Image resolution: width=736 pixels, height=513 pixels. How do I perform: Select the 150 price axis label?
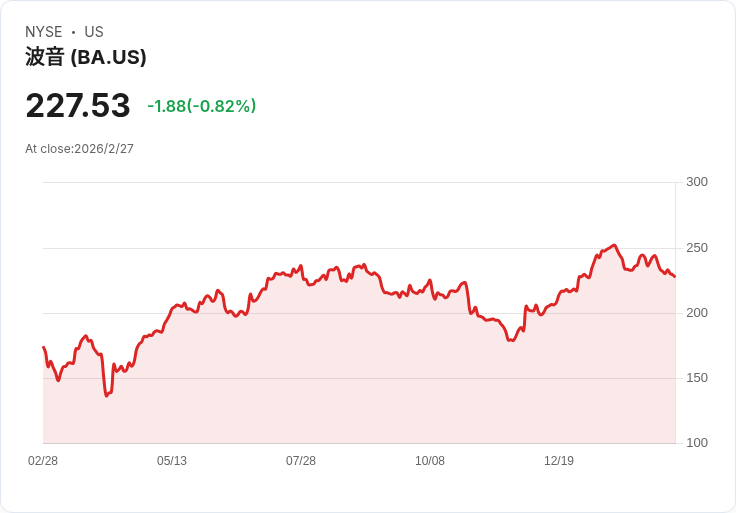[x=696, y=378]
